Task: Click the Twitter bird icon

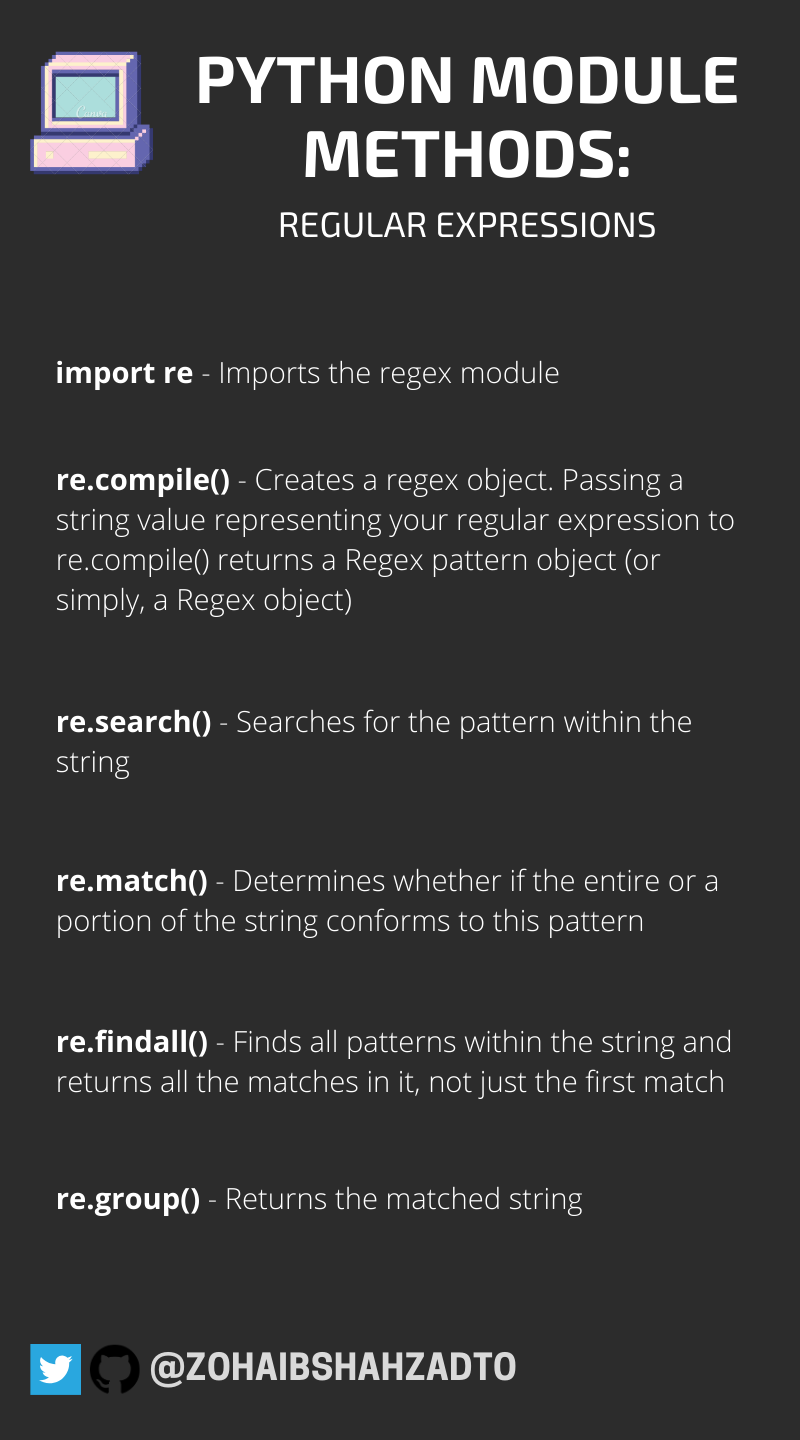Action: [55, 1369]
